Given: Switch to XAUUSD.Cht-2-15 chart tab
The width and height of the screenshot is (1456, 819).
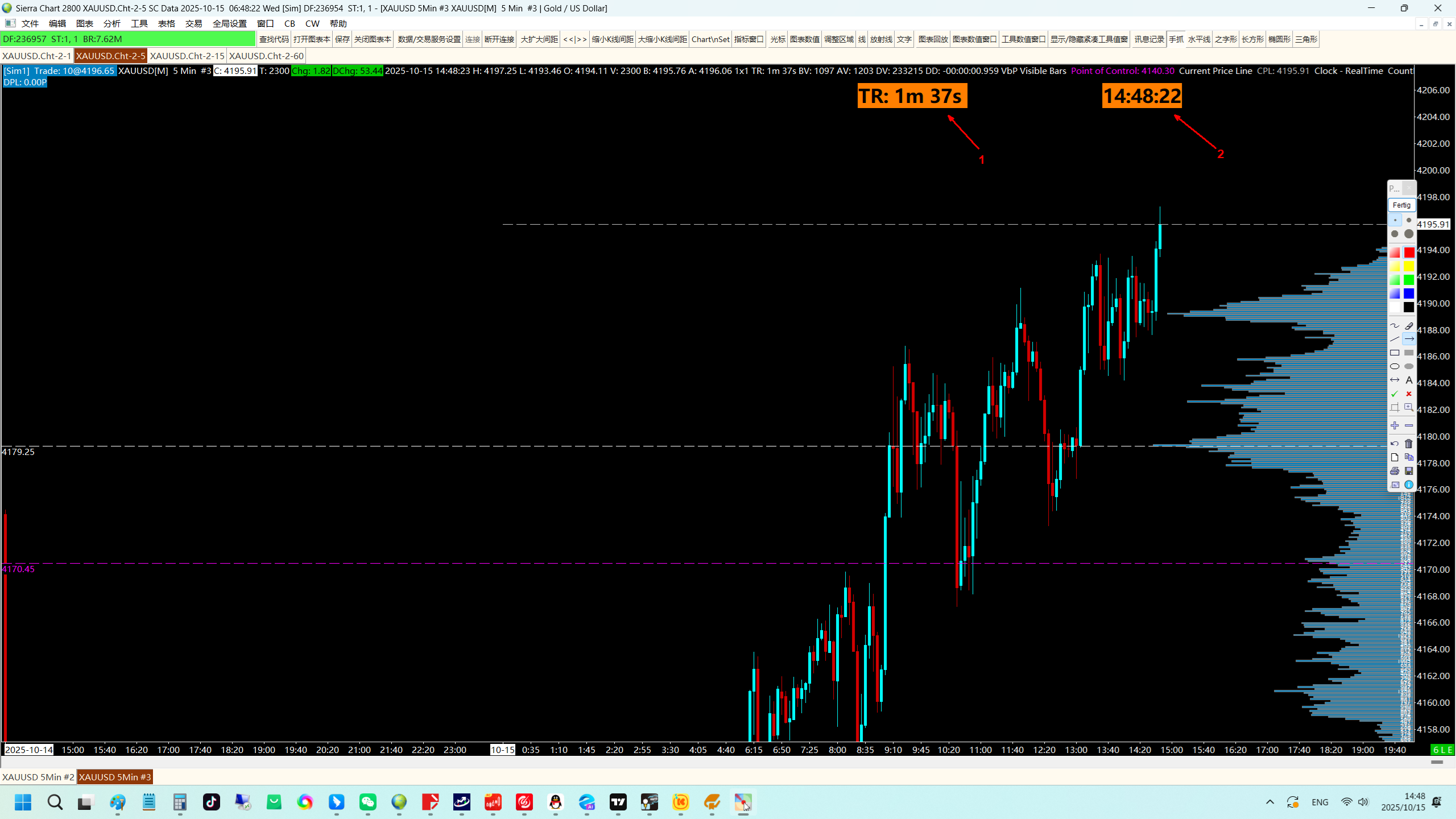Looking at the screenshot, I should coord(187,56).
